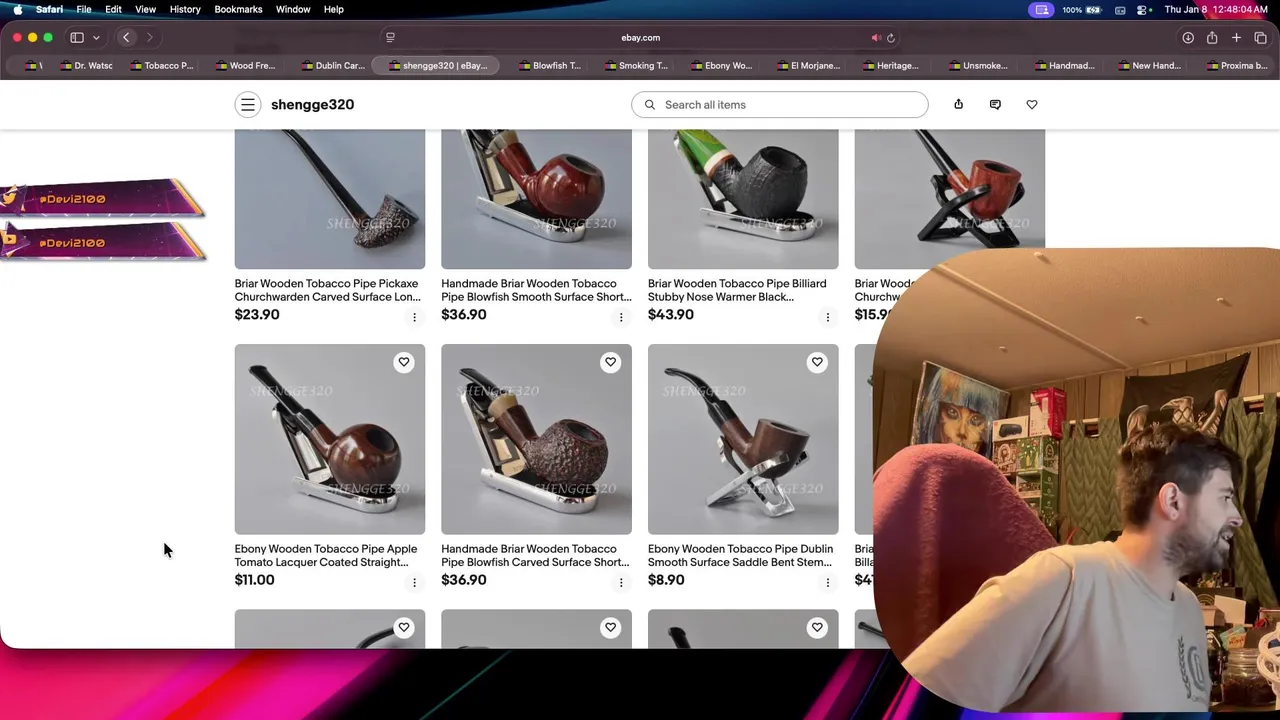This screenshot has width=1280, height=720.
Task: Open Safari's History menu
Action: pyautogui.click(x=185, y=9)
